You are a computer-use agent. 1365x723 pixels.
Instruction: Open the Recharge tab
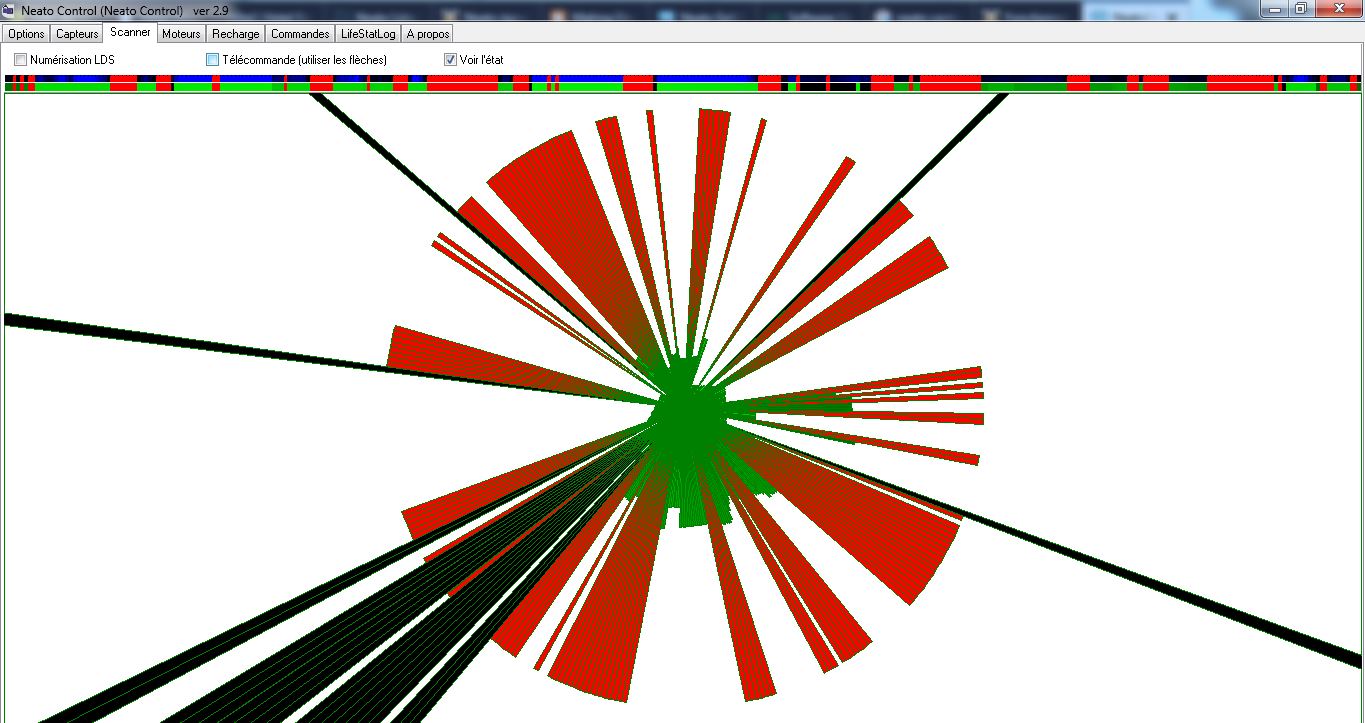point(235,34)
